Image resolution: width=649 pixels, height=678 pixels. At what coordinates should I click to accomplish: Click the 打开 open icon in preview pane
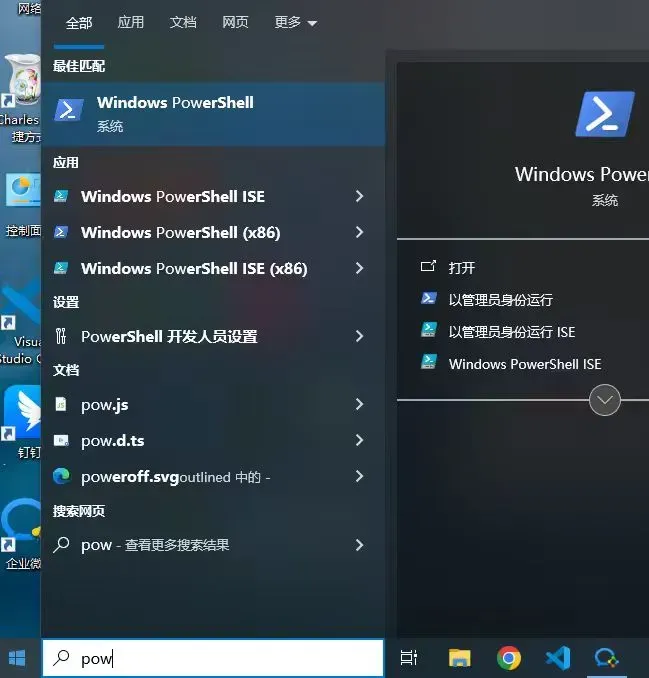click(428, 266)
